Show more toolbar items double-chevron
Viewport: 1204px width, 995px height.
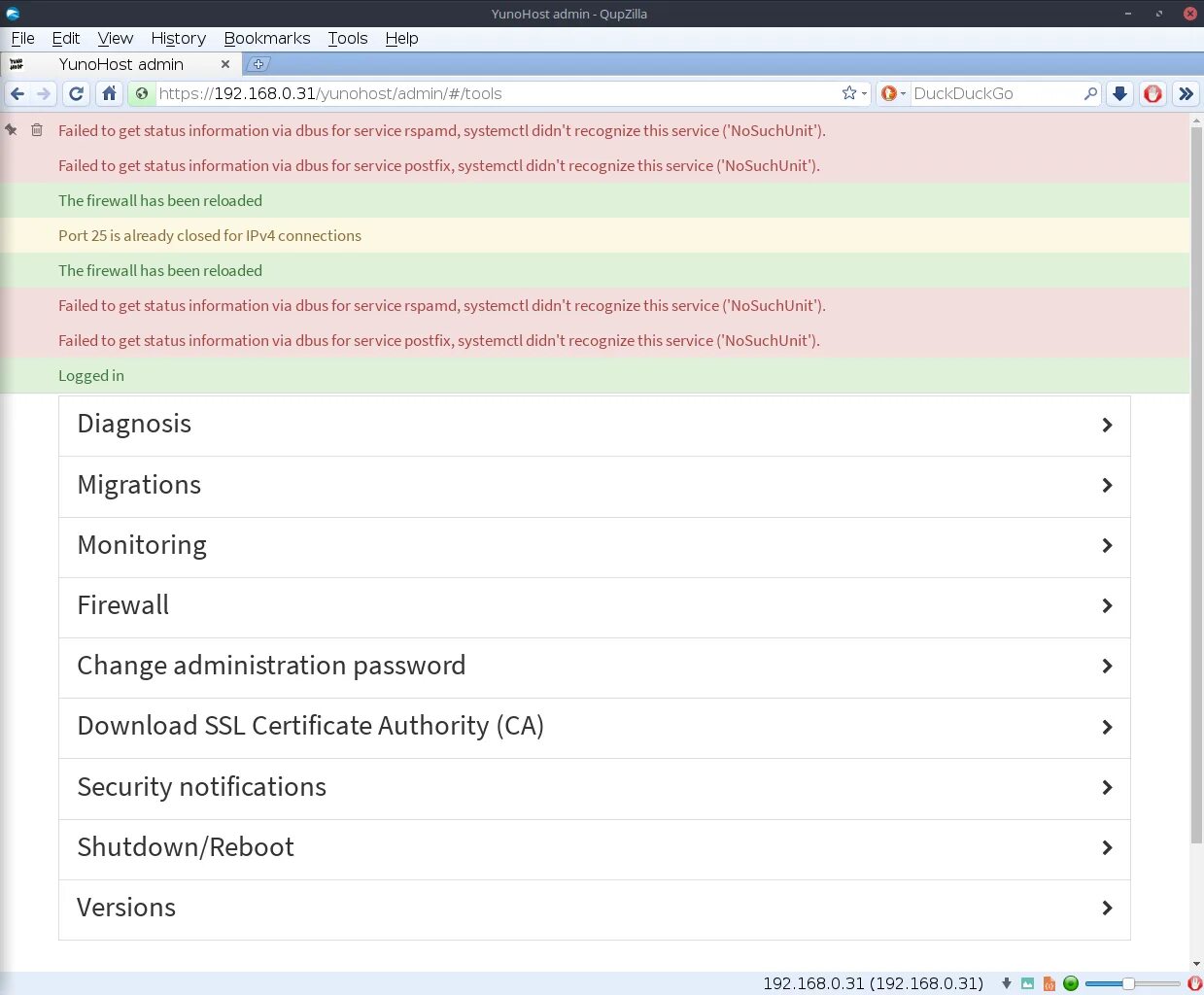[1186, 93]
